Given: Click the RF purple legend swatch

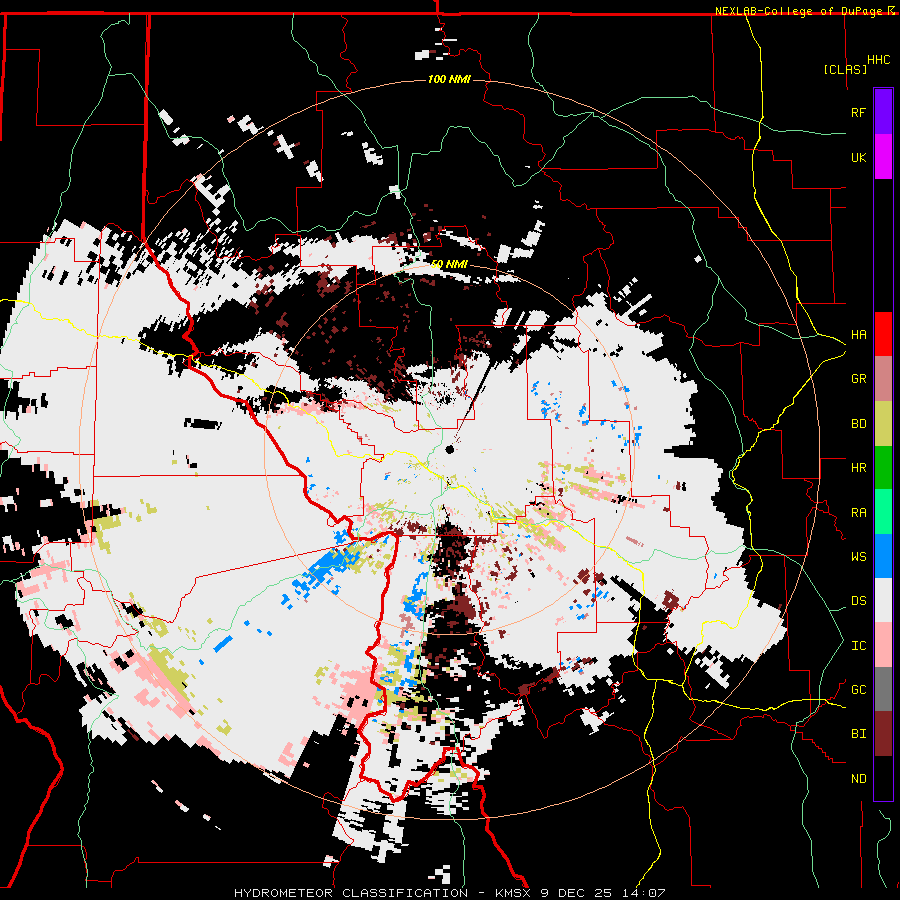Looking at the screenshot, I should (883, 112).
